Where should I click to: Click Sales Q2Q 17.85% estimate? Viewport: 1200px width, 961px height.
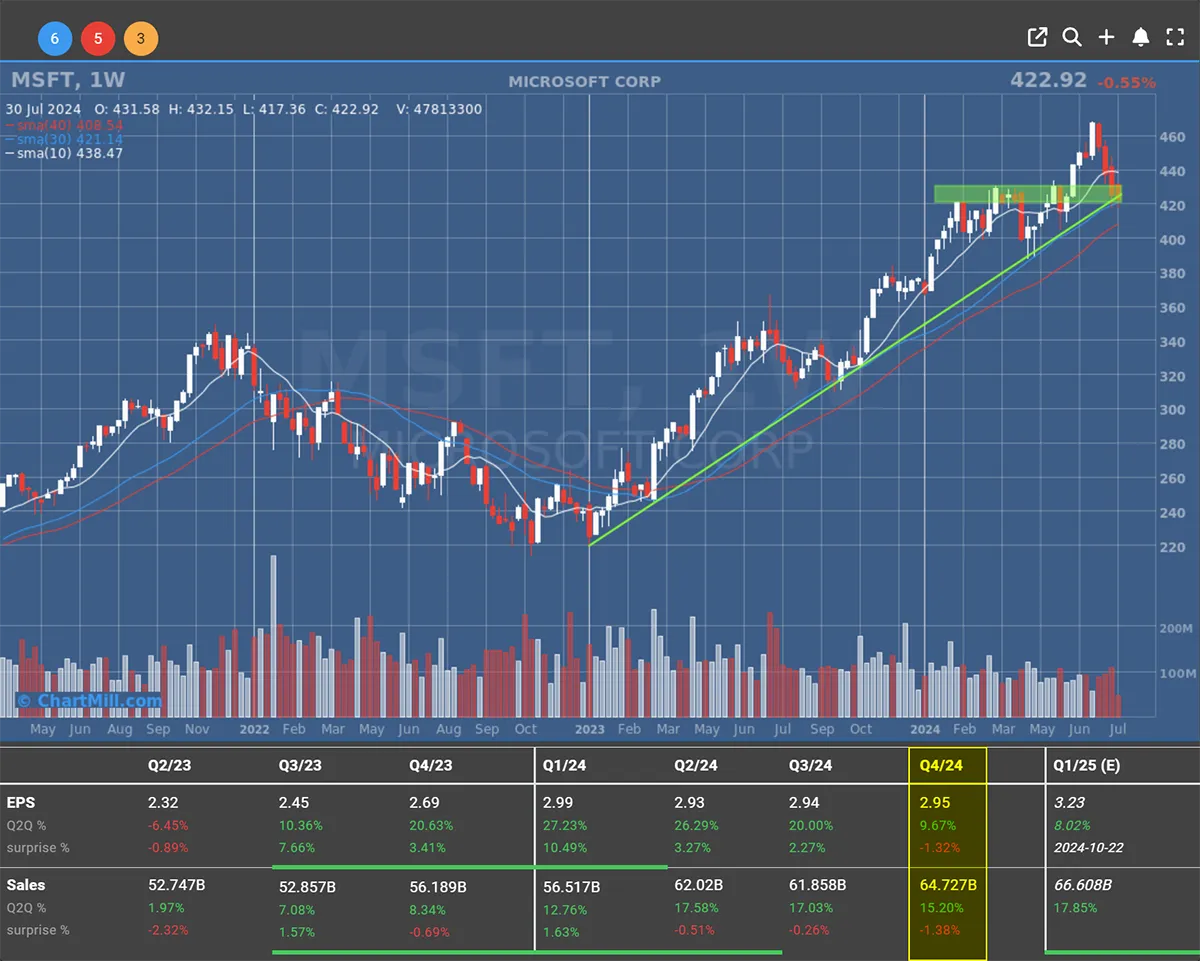[x=1077, y=909]
